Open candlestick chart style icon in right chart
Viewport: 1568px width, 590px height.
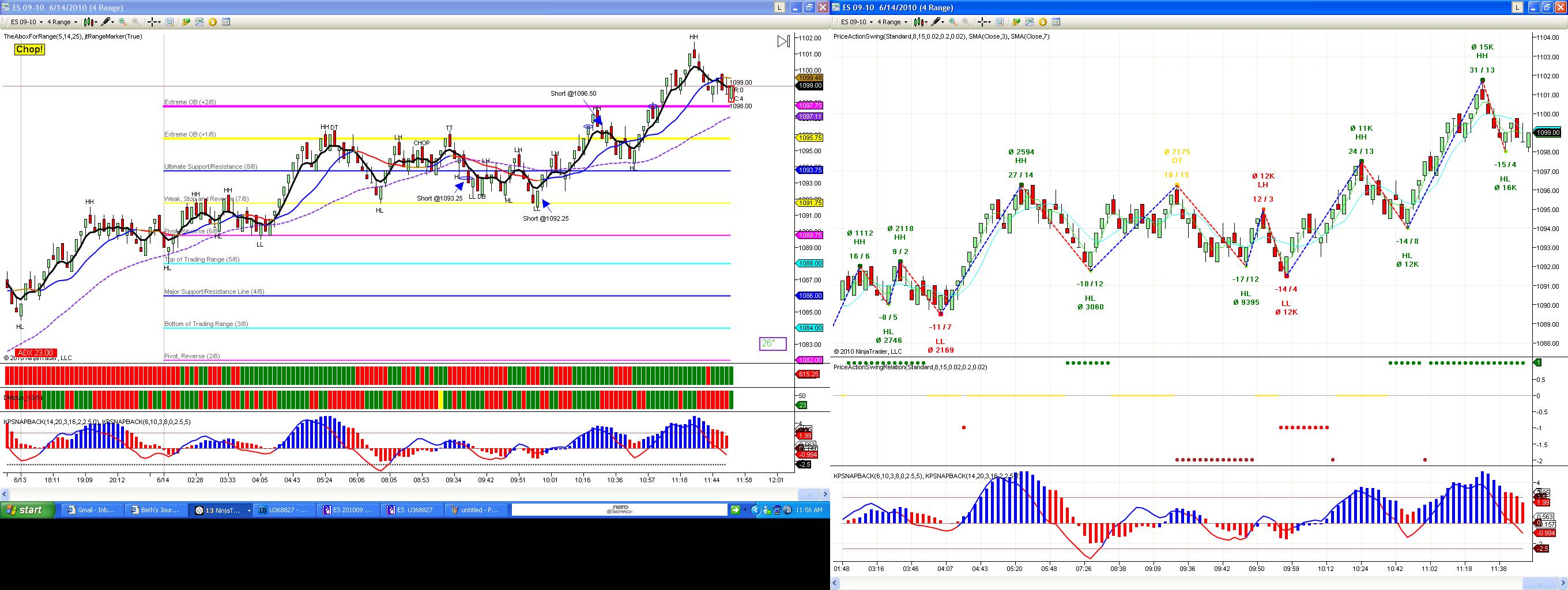921,22
